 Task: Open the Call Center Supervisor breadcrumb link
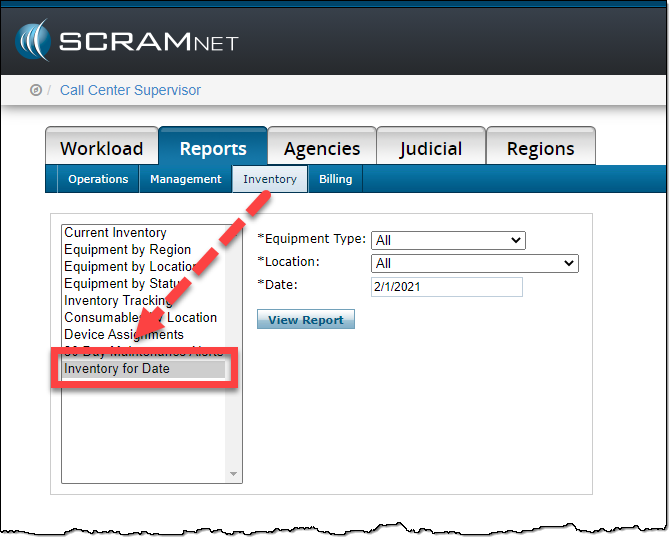click(130, 90)
